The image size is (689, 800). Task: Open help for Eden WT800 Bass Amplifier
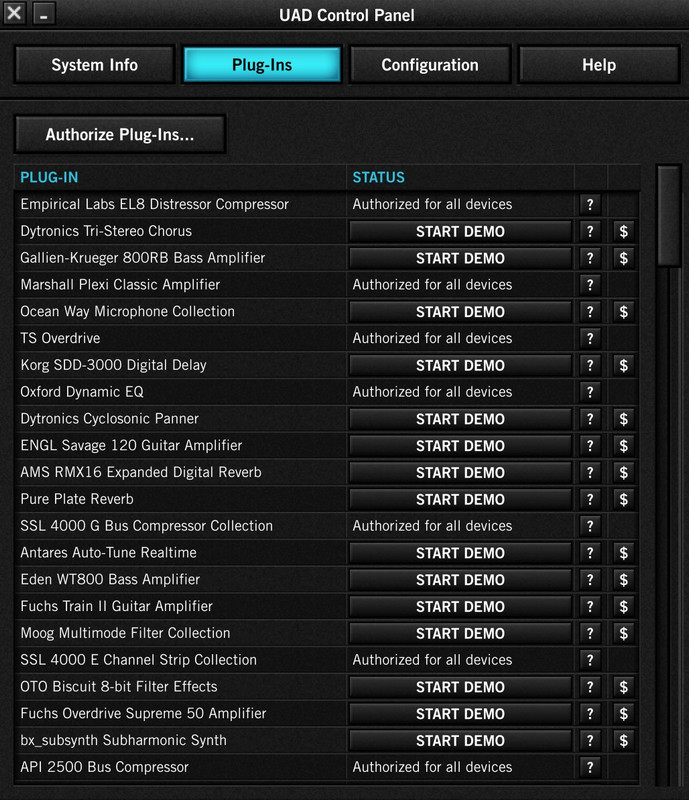pos(590,580)
